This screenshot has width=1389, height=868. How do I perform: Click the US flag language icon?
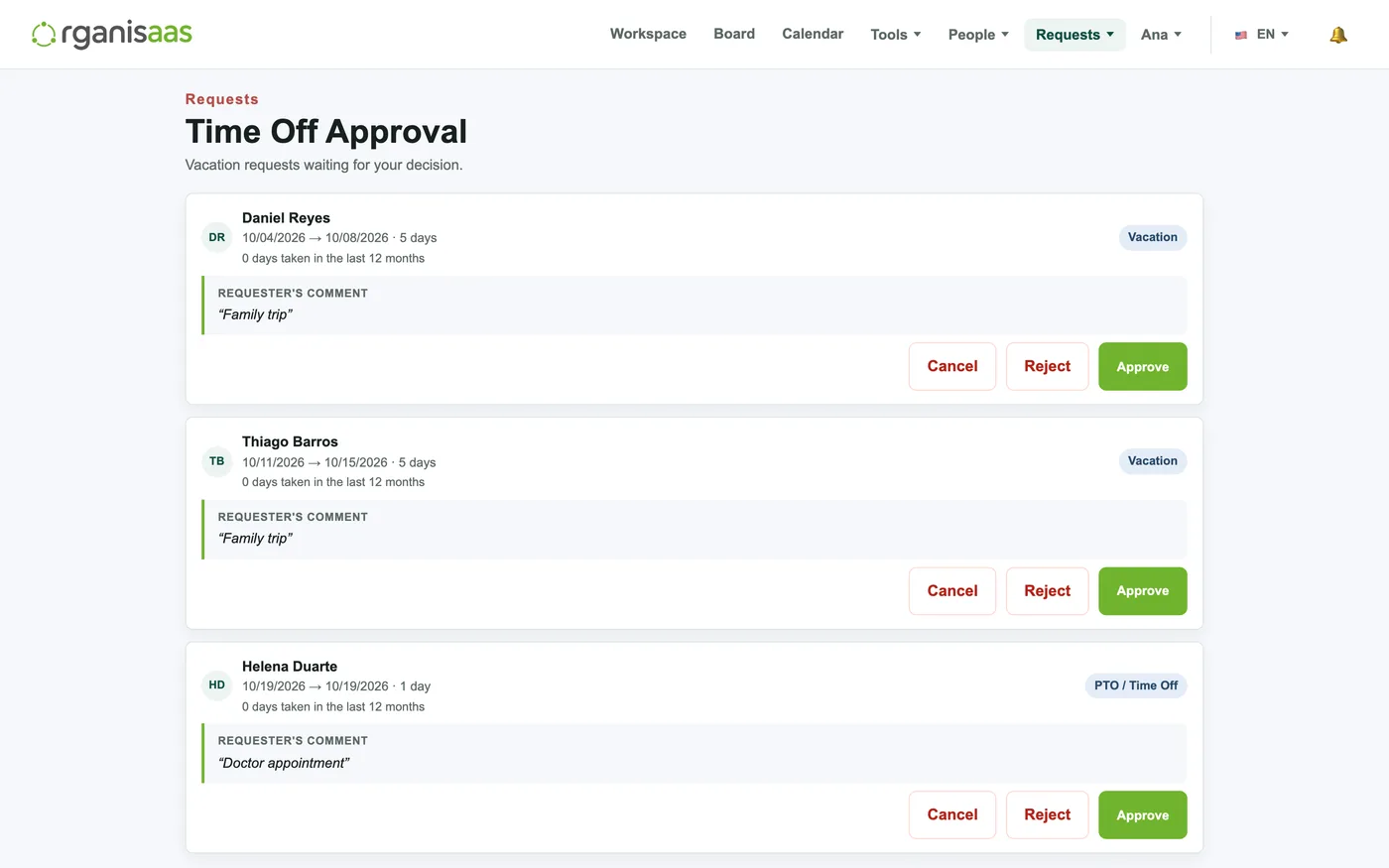click(1241, 35)
